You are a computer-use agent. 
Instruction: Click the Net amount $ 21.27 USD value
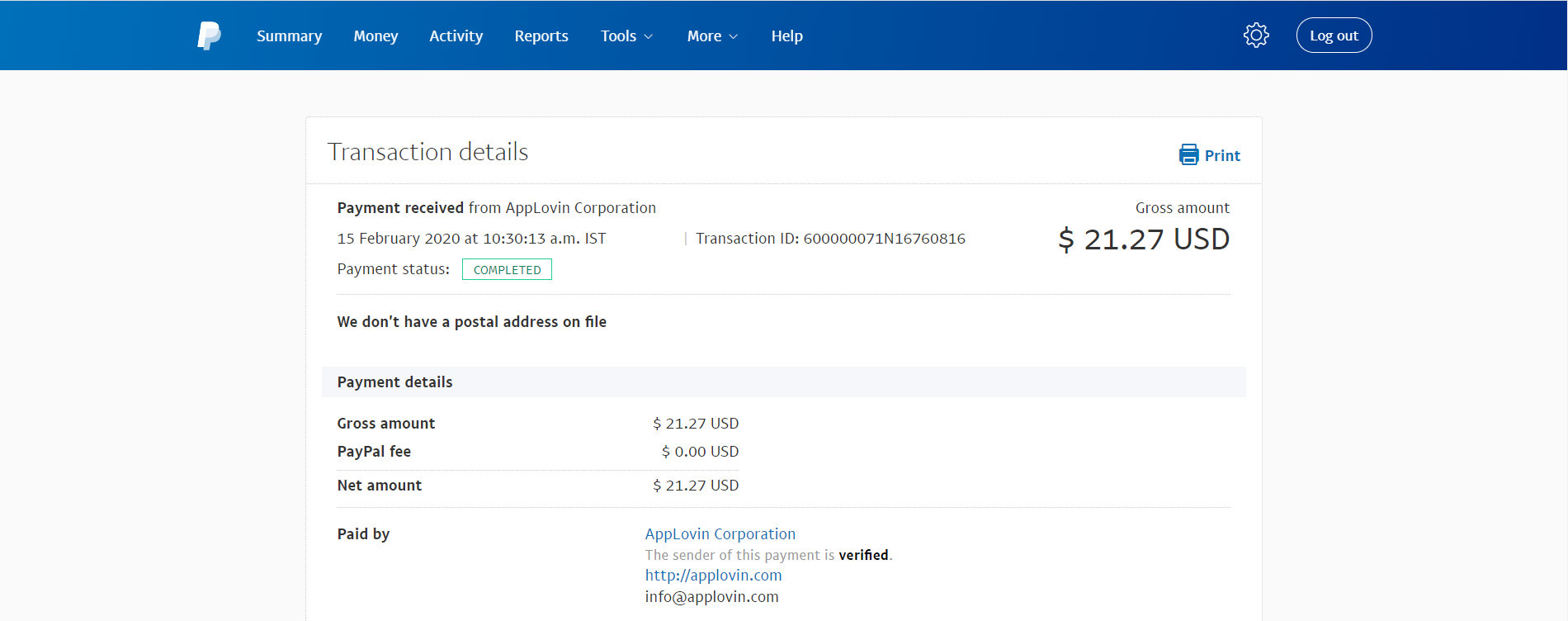(696, 486)
